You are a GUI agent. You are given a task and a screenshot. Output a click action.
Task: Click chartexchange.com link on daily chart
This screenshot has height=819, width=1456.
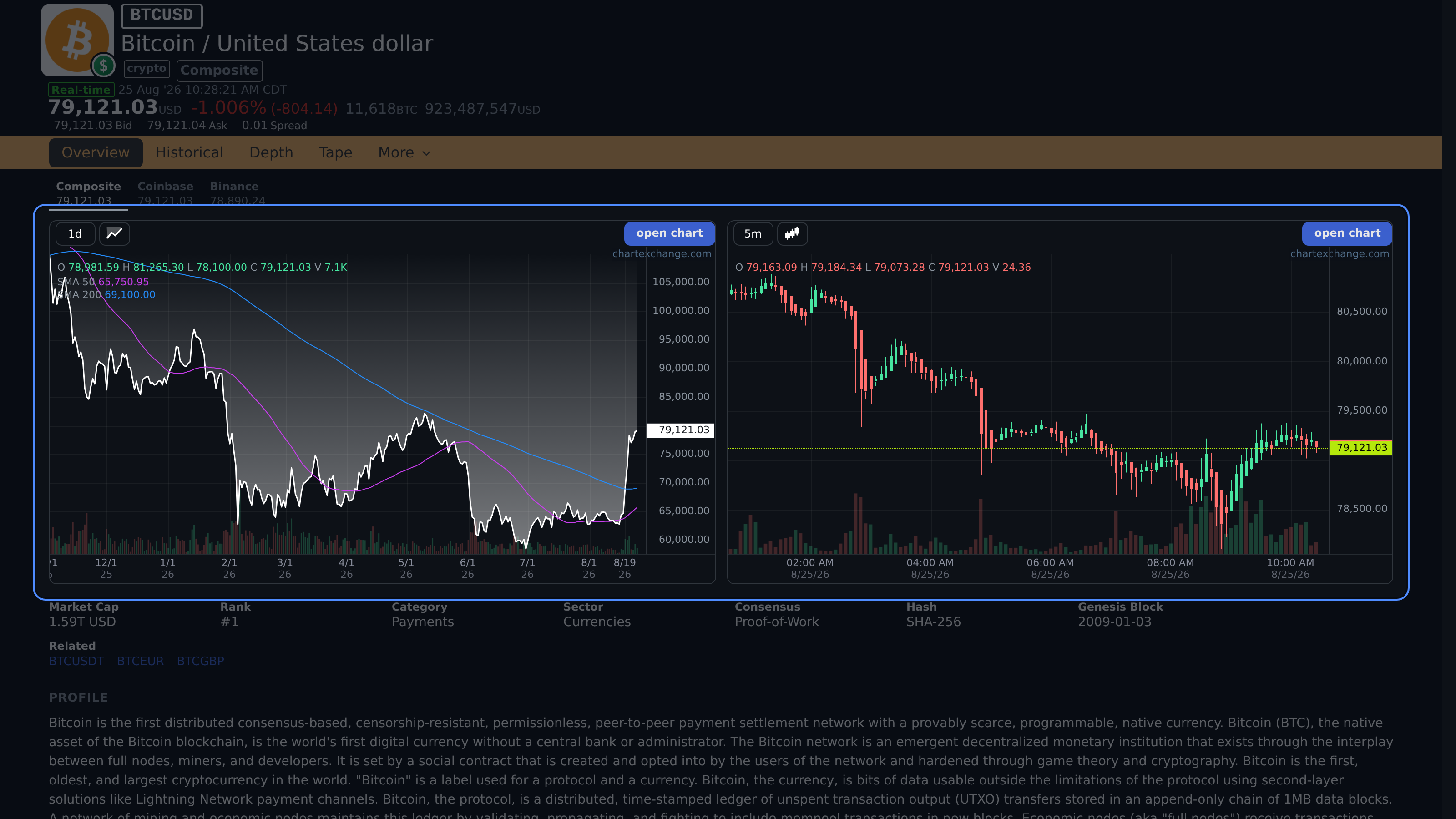[x=662, y=254]
